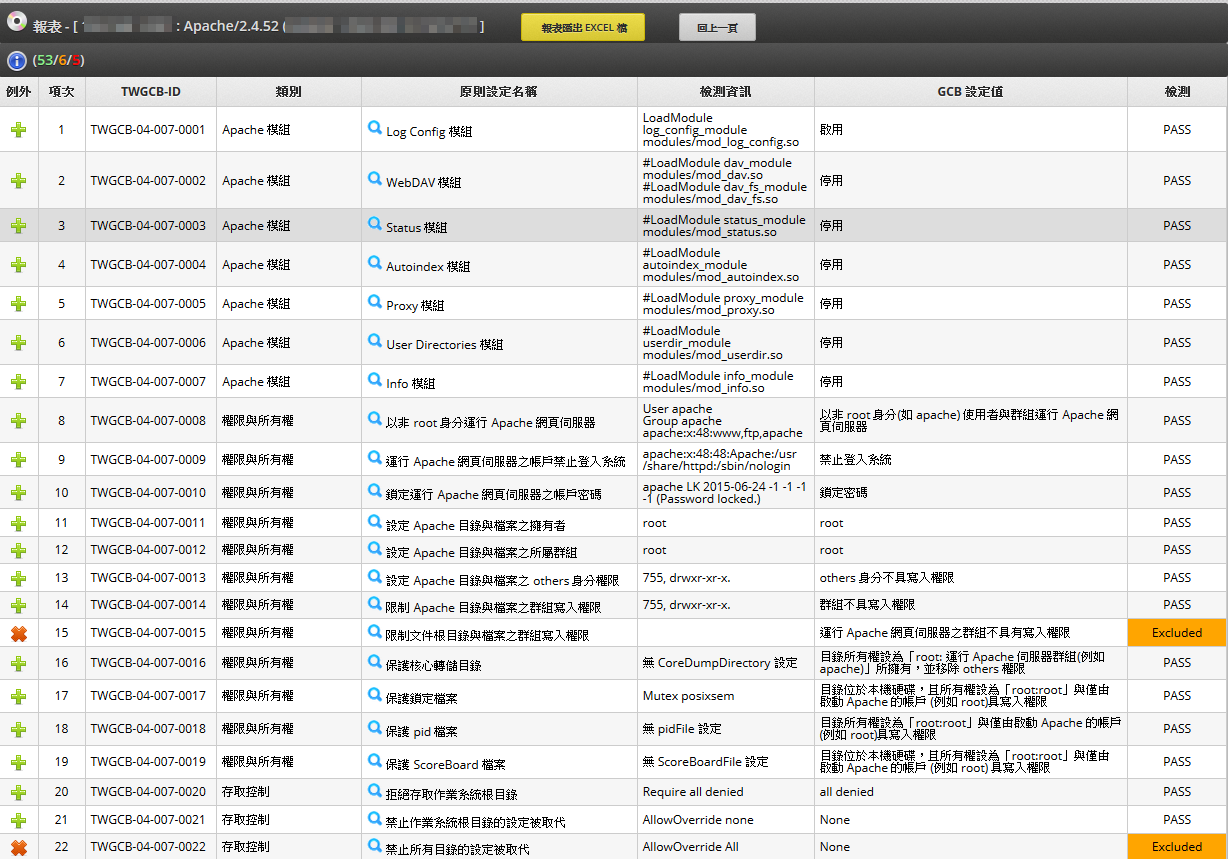The height and width of the screenshot is (859, 1228).
Task: Expand row 8 with its green plus
Action: (x=19, y=421)
